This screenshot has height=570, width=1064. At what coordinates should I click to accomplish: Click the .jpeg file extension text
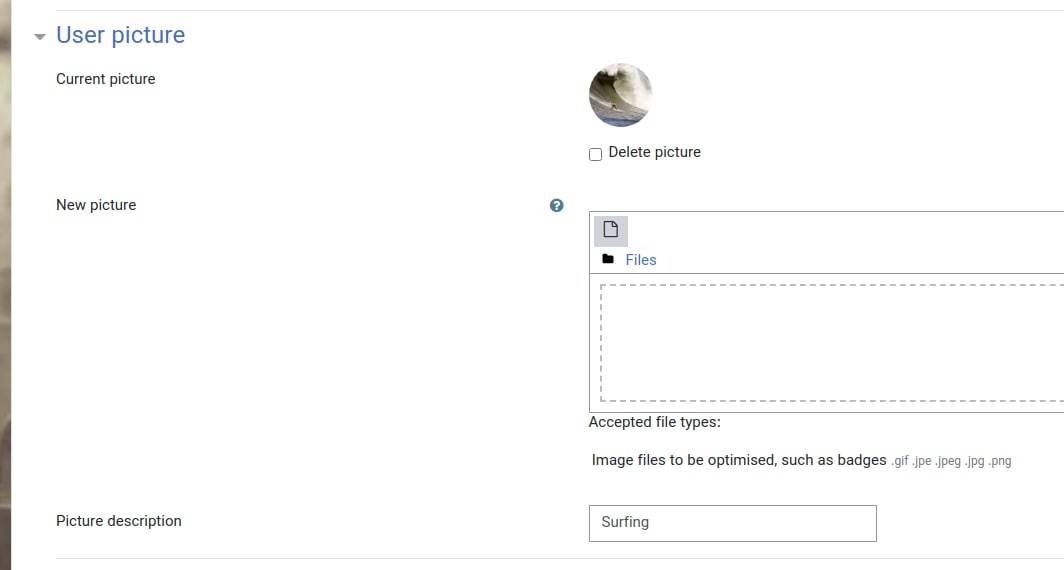[948, 461]
